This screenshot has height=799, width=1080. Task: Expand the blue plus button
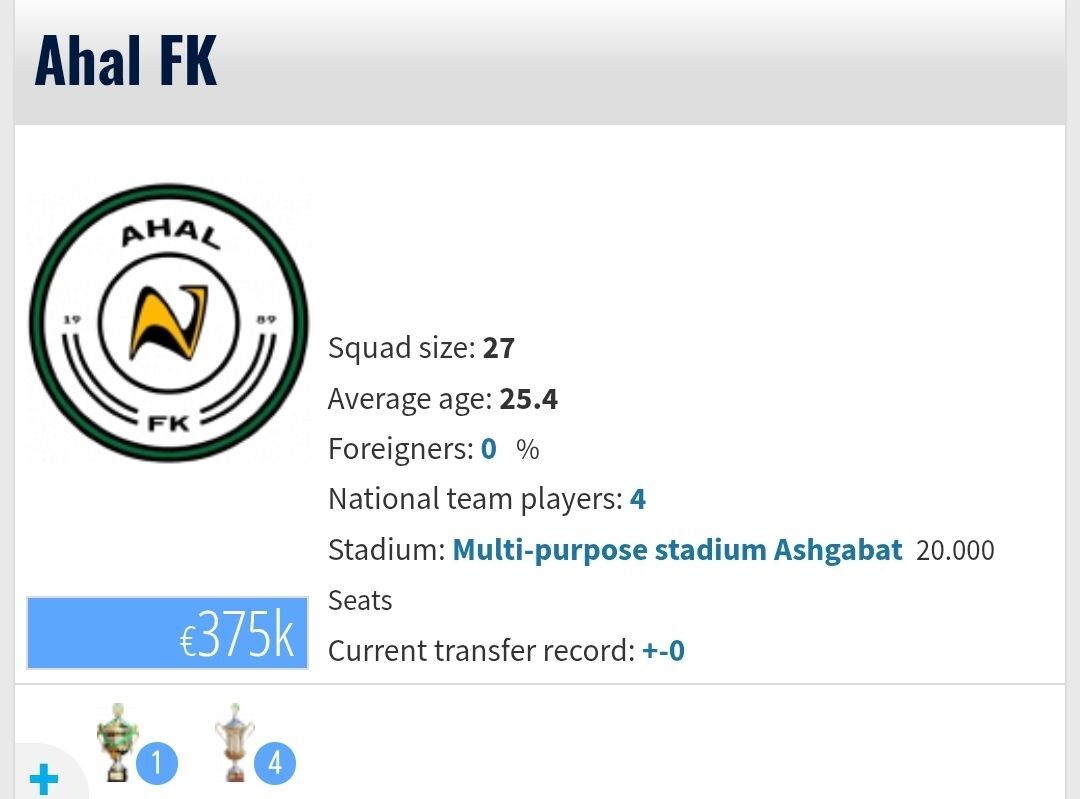coord(43,778)
